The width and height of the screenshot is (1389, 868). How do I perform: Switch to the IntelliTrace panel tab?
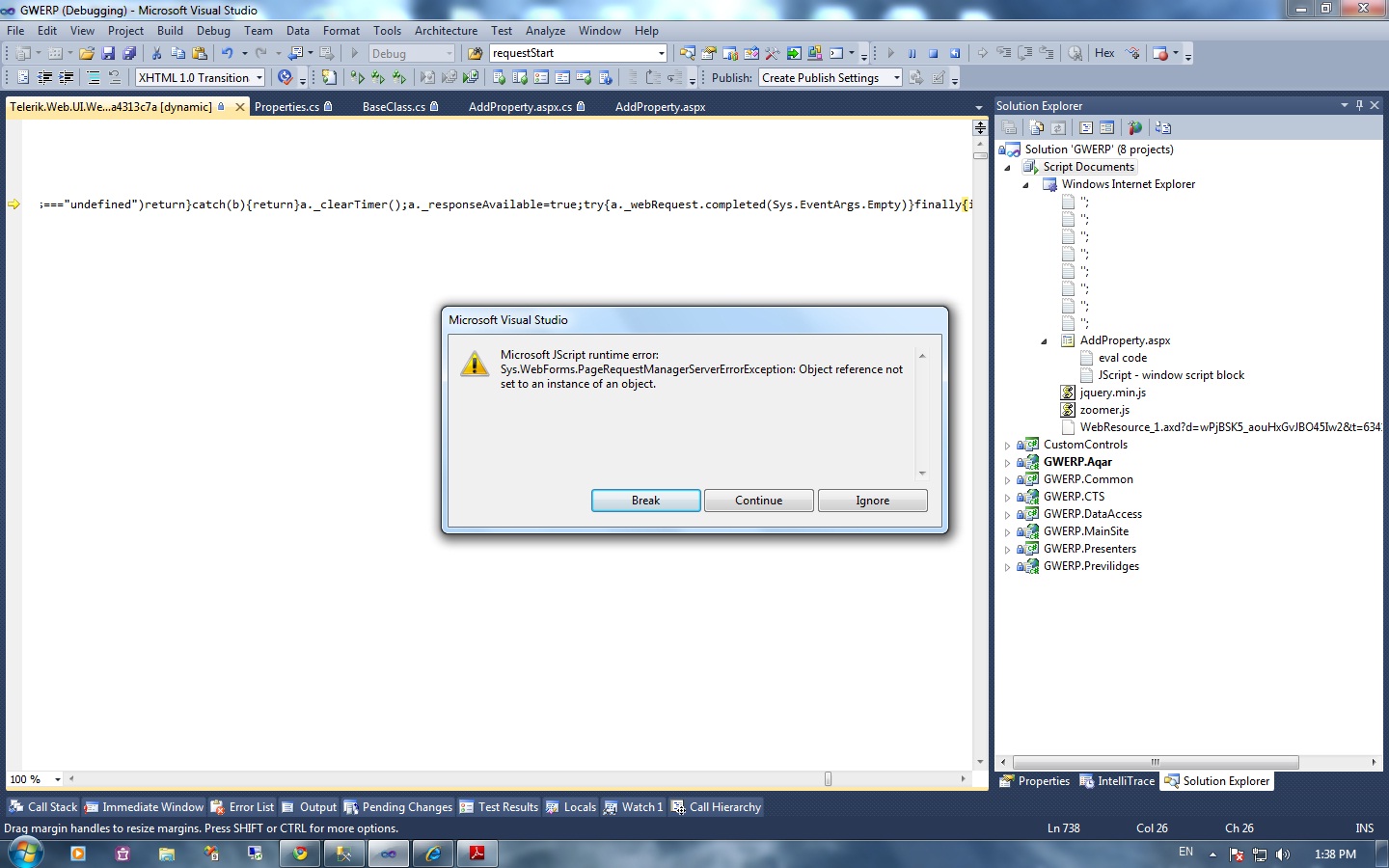coord(1117,781)
